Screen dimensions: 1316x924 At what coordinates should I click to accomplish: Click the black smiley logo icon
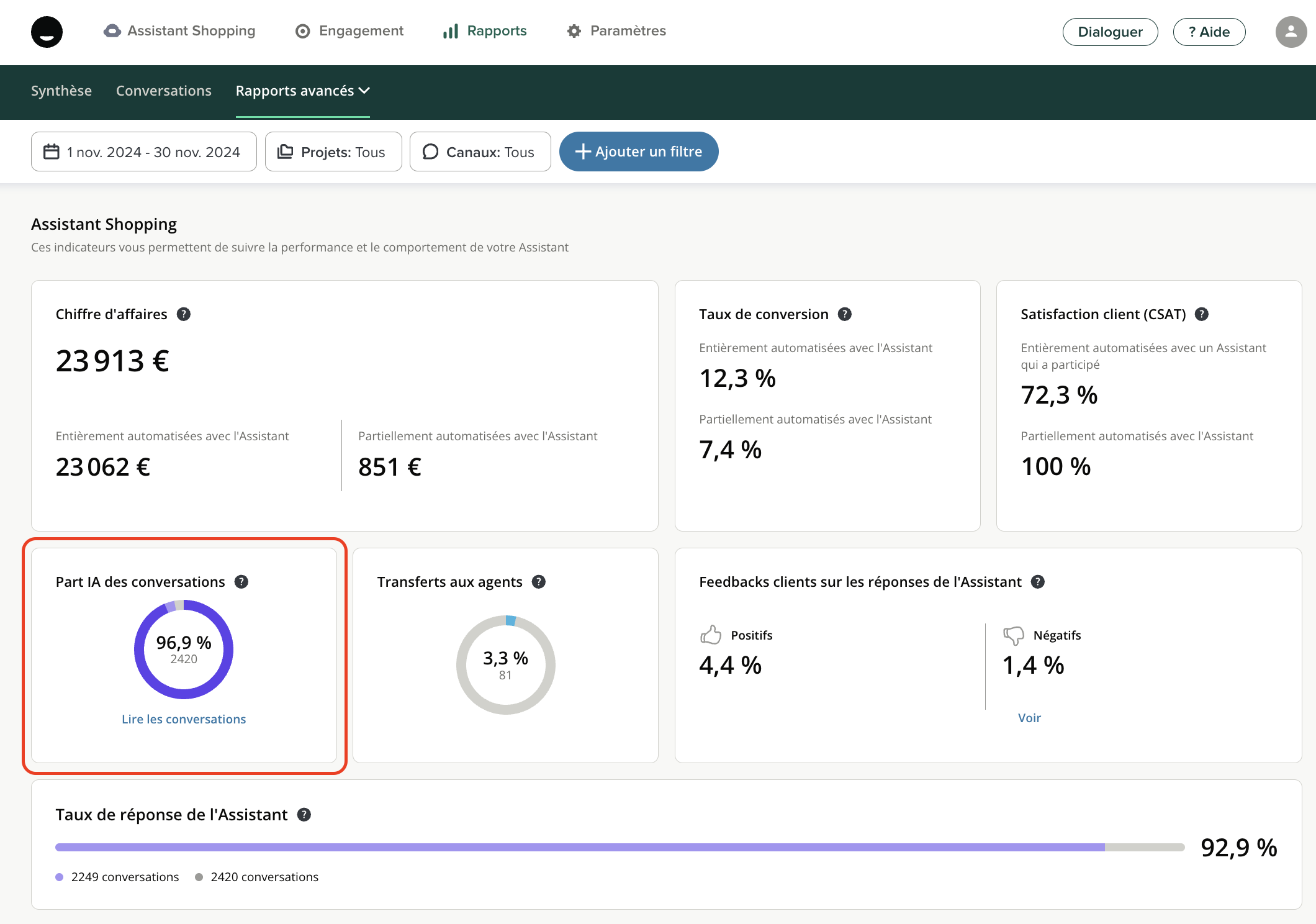click(x=47, y=32)
